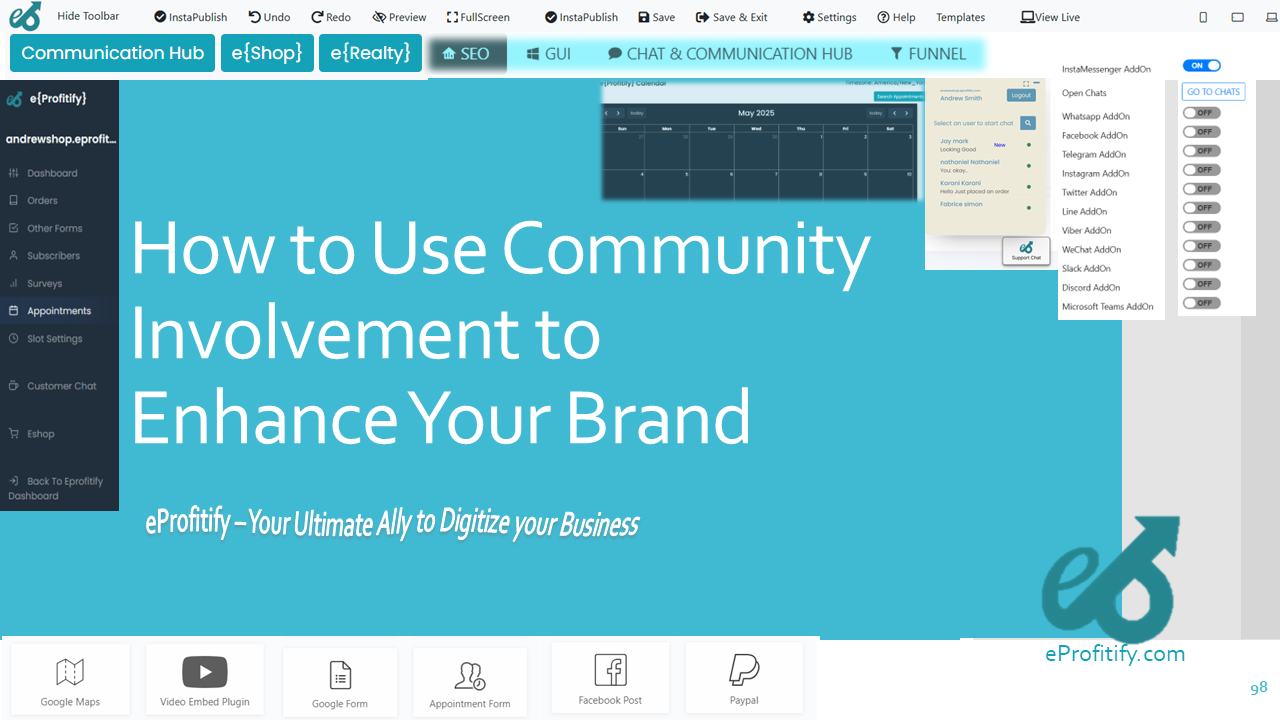Toggle the Discord AddOn switch
This screenshot has width=1280, height=720.
point(1201,284)
